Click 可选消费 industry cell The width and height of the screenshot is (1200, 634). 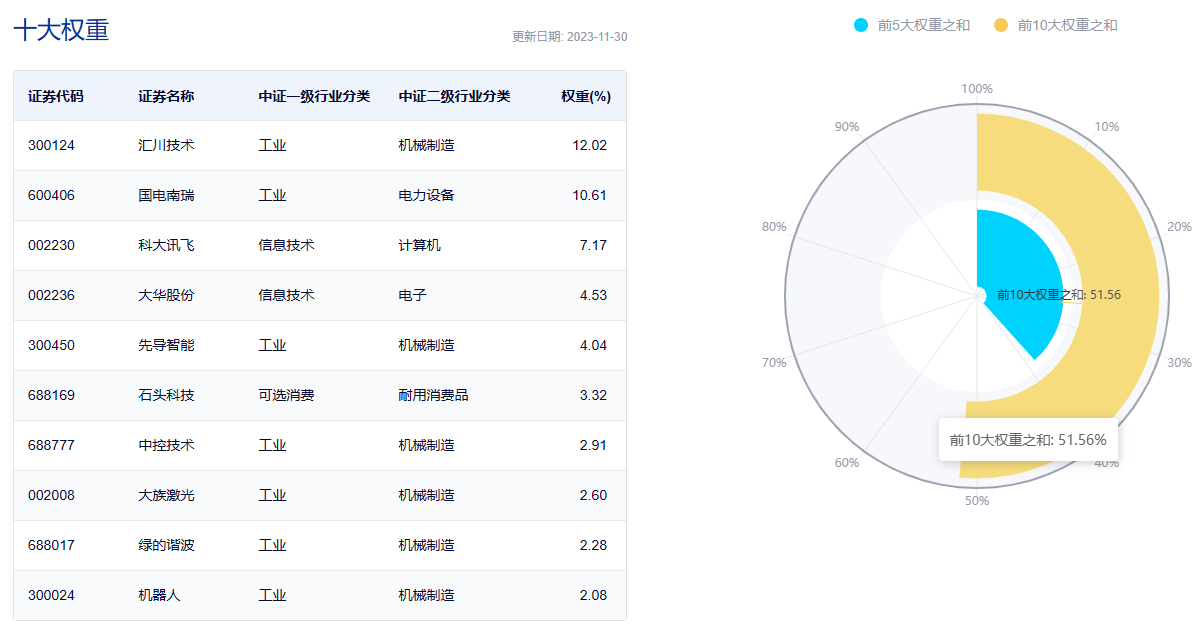coord(286,395)
